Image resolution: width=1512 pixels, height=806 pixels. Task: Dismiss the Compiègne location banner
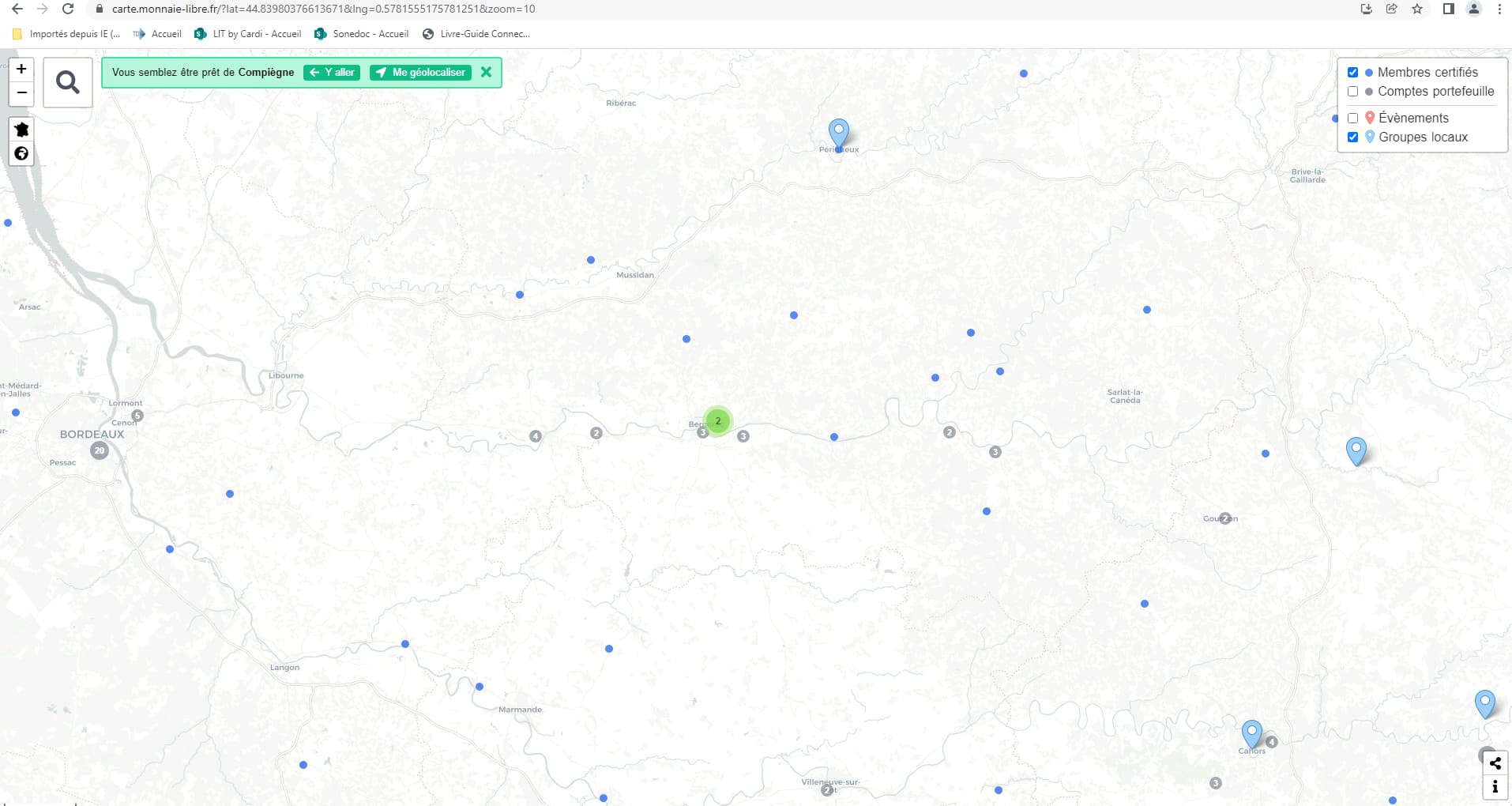pos(486,72)
